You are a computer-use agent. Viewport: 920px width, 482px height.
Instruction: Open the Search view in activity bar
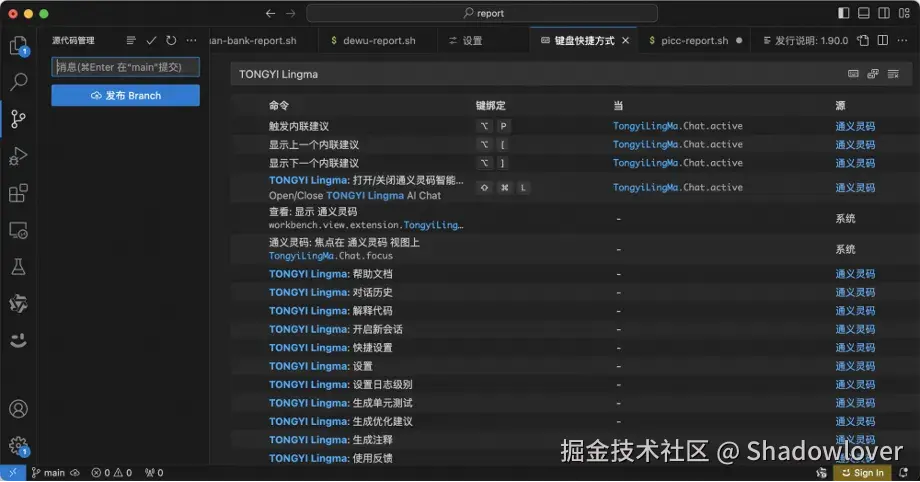18,82
